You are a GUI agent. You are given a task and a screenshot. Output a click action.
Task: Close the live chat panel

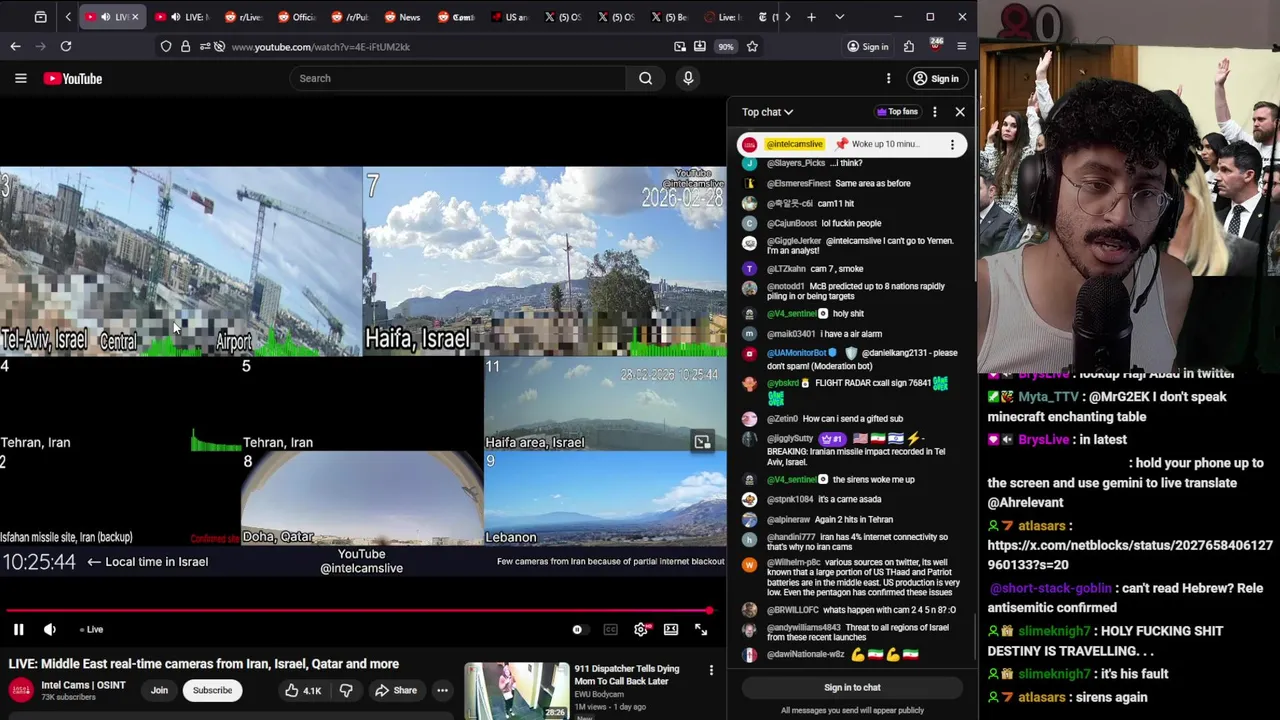click(960, 112)
